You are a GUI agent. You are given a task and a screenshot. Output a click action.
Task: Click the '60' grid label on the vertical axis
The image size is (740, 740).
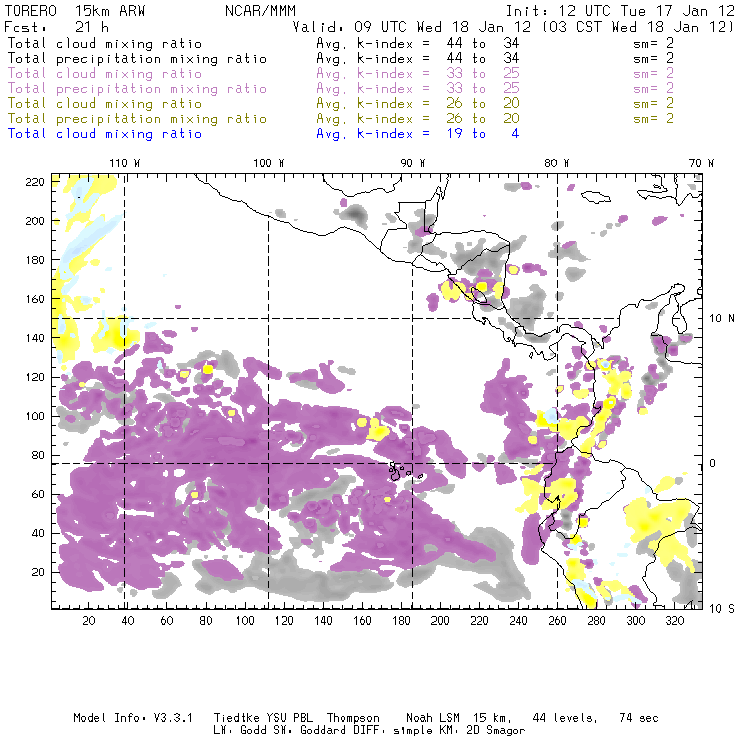pyautogui.click(x=38, y=495)
